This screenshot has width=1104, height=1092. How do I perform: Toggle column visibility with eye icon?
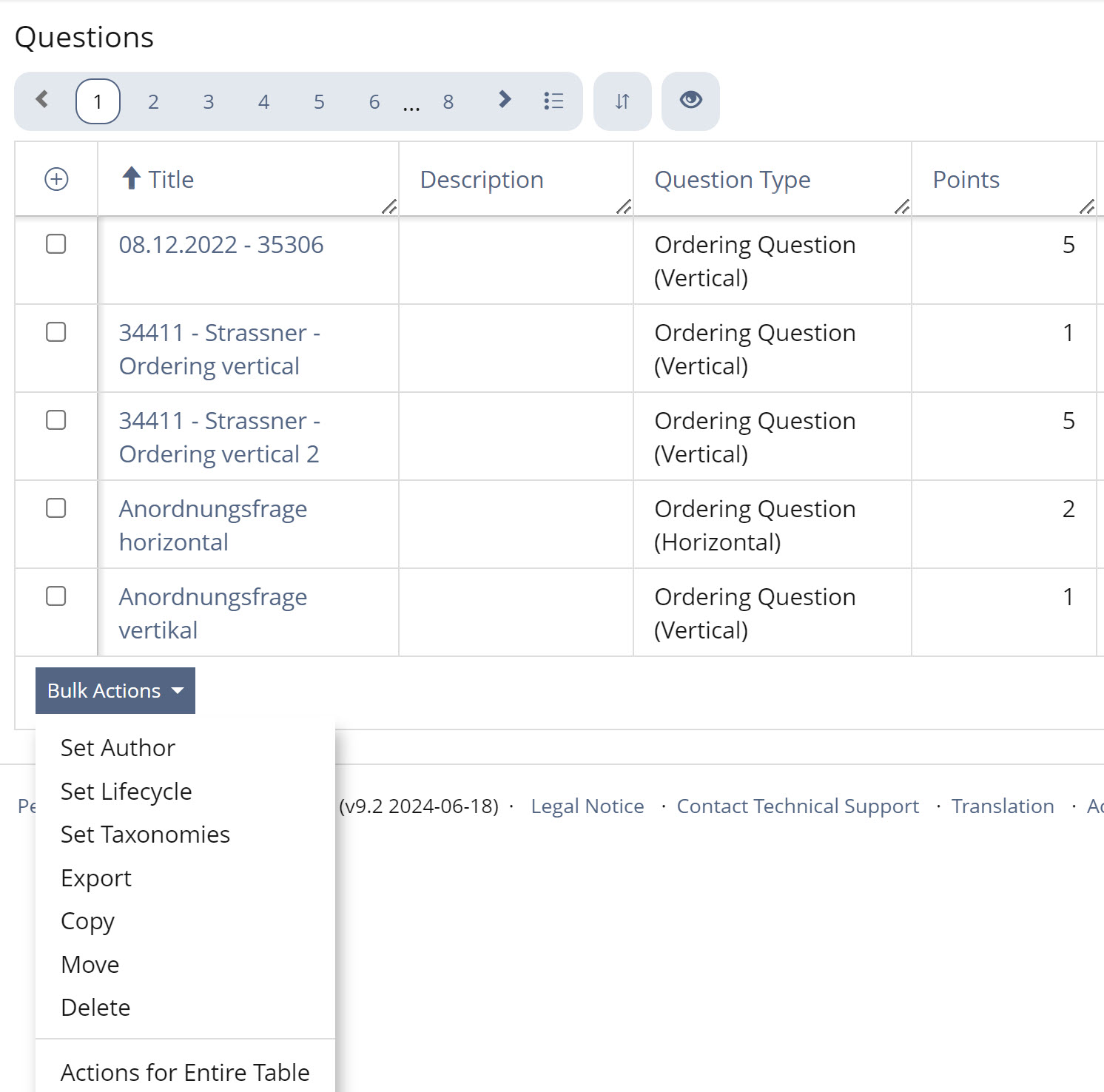[x=690, y=101]
